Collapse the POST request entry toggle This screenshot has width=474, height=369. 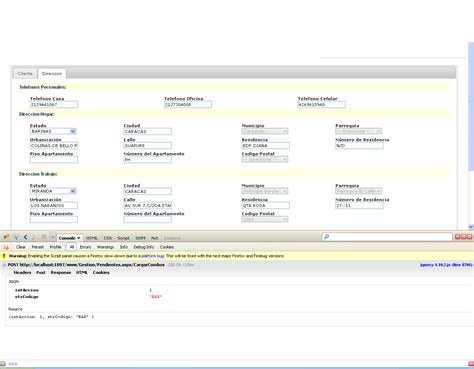tap(4, 265)
